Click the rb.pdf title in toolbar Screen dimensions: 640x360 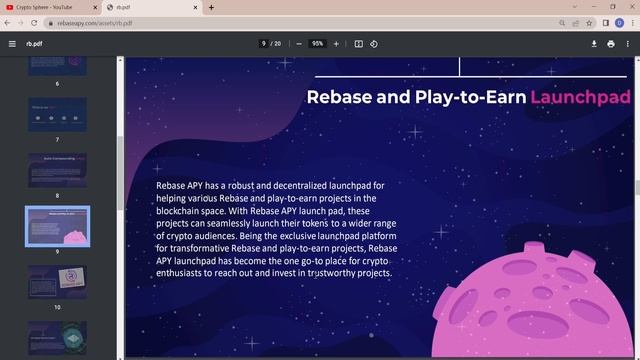[x=34, y=44]
